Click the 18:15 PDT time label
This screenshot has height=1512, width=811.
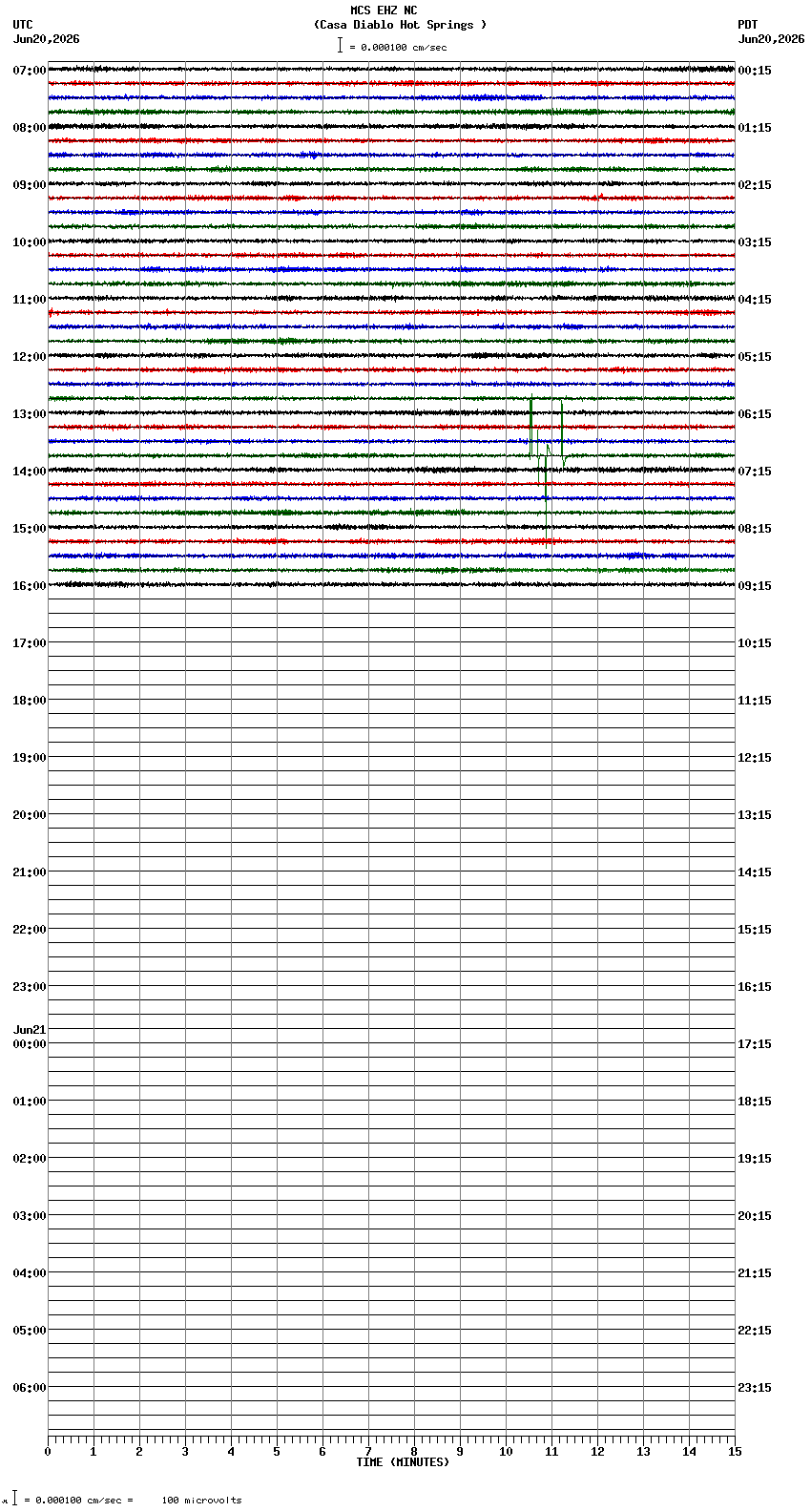pyautogui.click(x=755, y=1102)
